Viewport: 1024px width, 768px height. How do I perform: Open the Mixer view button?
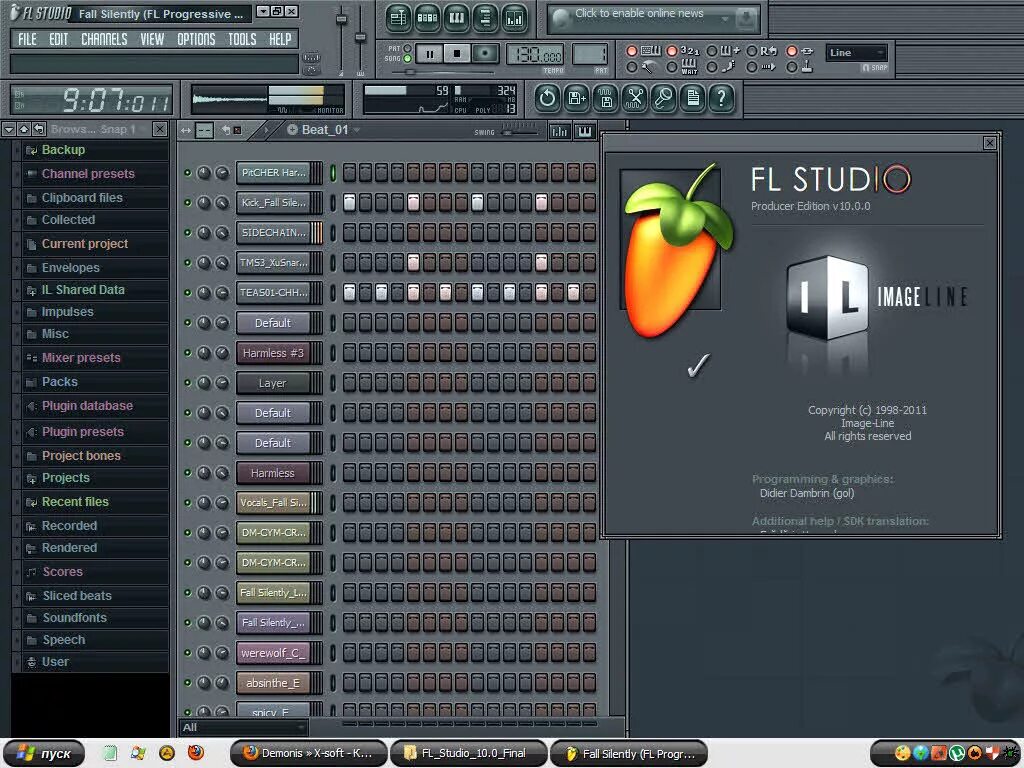515,18
